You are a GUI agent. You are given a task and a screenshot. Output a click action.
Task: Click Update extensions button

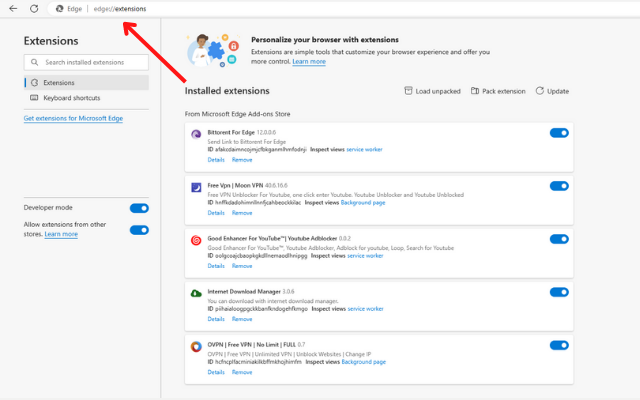pos(552,91)
